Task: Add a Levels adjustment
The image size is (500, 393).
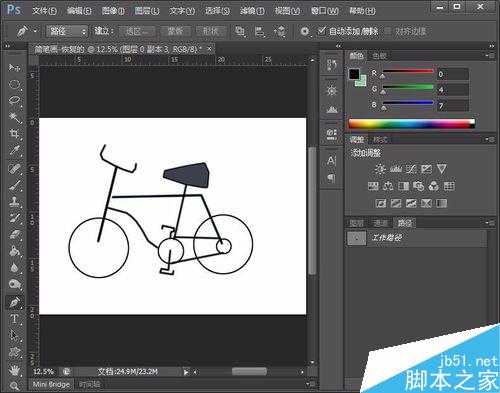Action: click(x=396, y=169)
